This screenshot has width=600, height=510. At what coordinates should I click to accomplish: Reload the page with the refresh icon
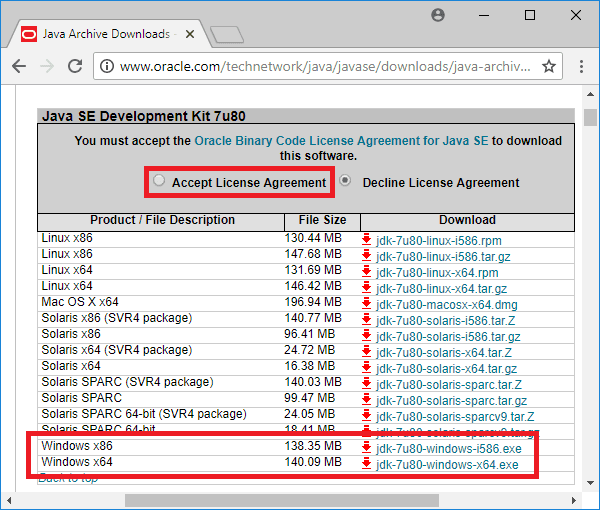(75, 66)
